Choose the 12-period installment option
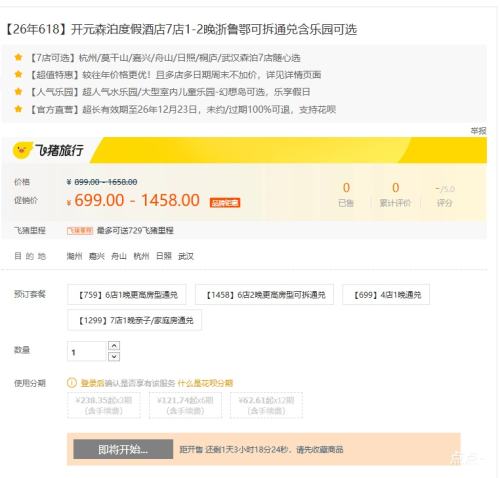This screenshot has height=478, width=500. click(x=266, y=405)
